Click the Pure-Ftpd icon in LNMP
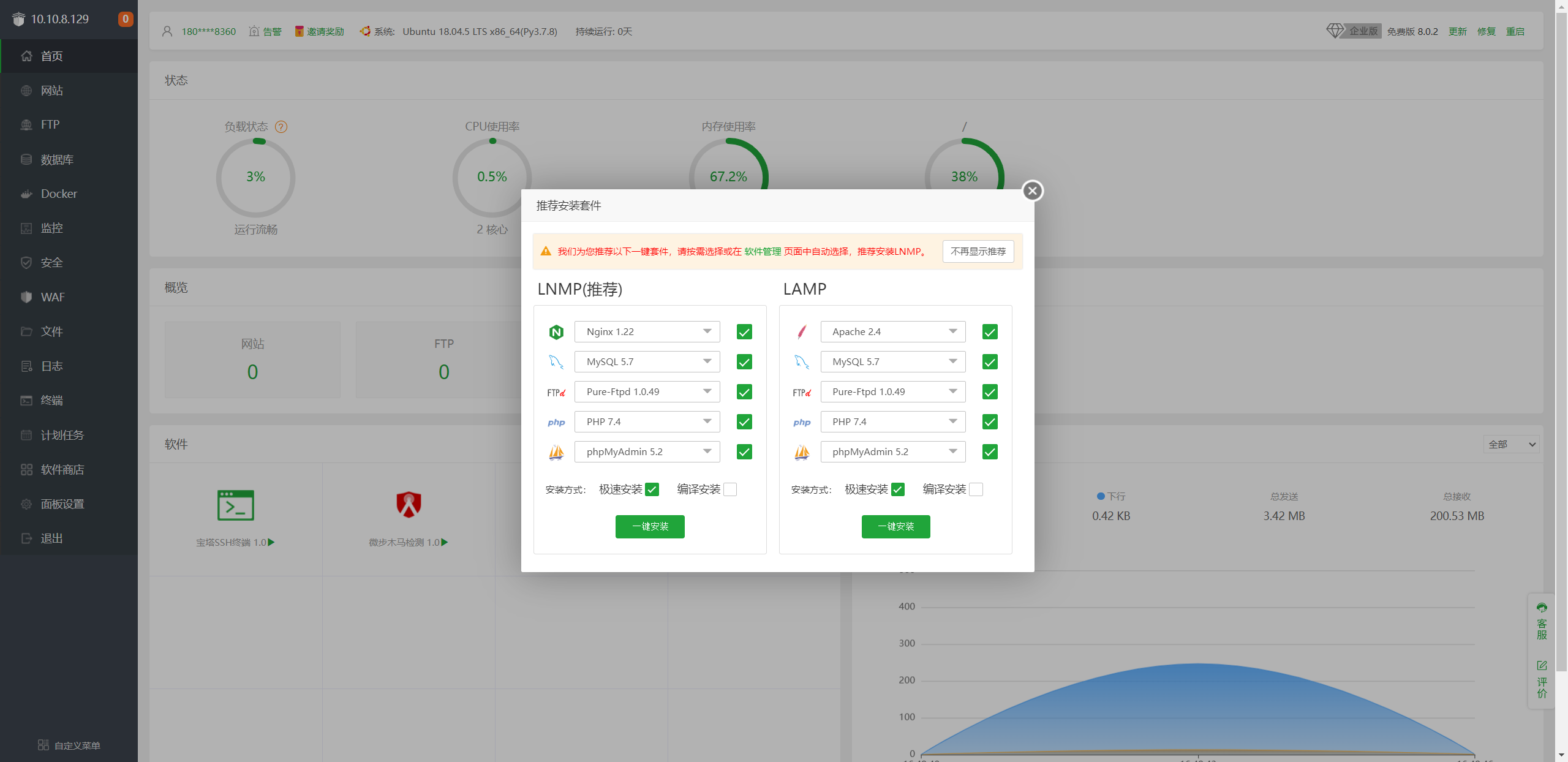Viewport: 1568px width, 762px height. pos(556,393)
